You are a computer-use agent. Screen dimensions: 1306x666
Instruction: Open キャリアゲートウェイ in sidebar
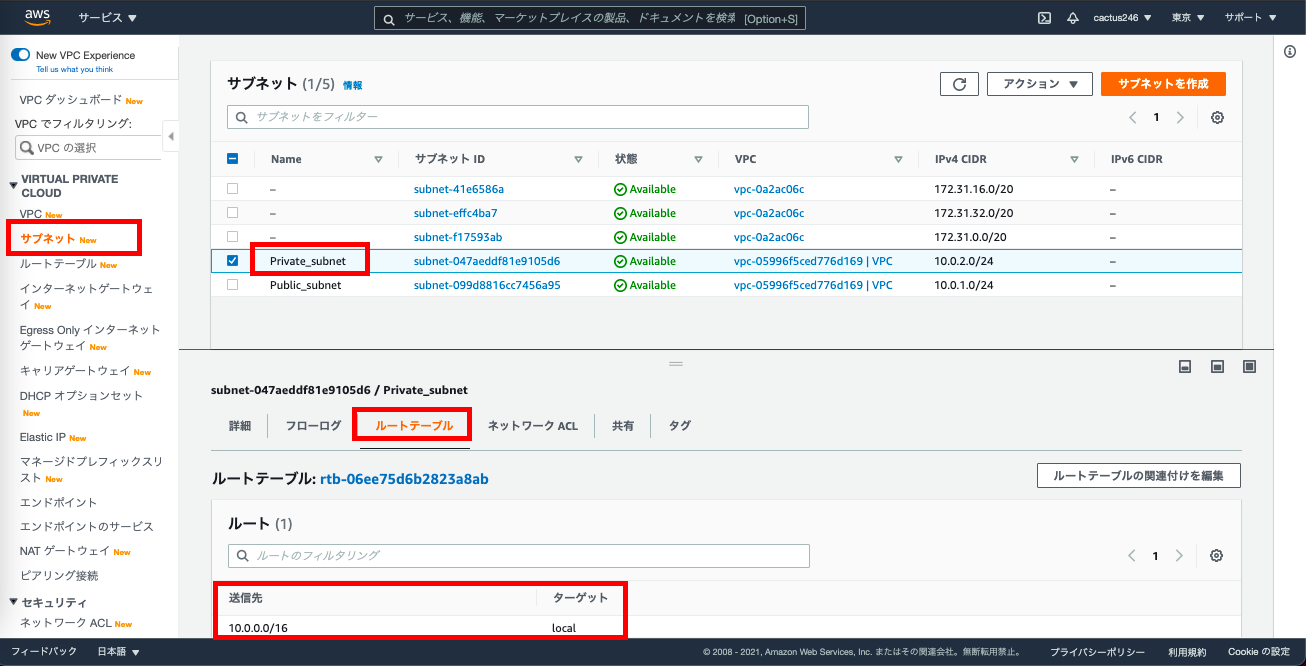(75, 371)
